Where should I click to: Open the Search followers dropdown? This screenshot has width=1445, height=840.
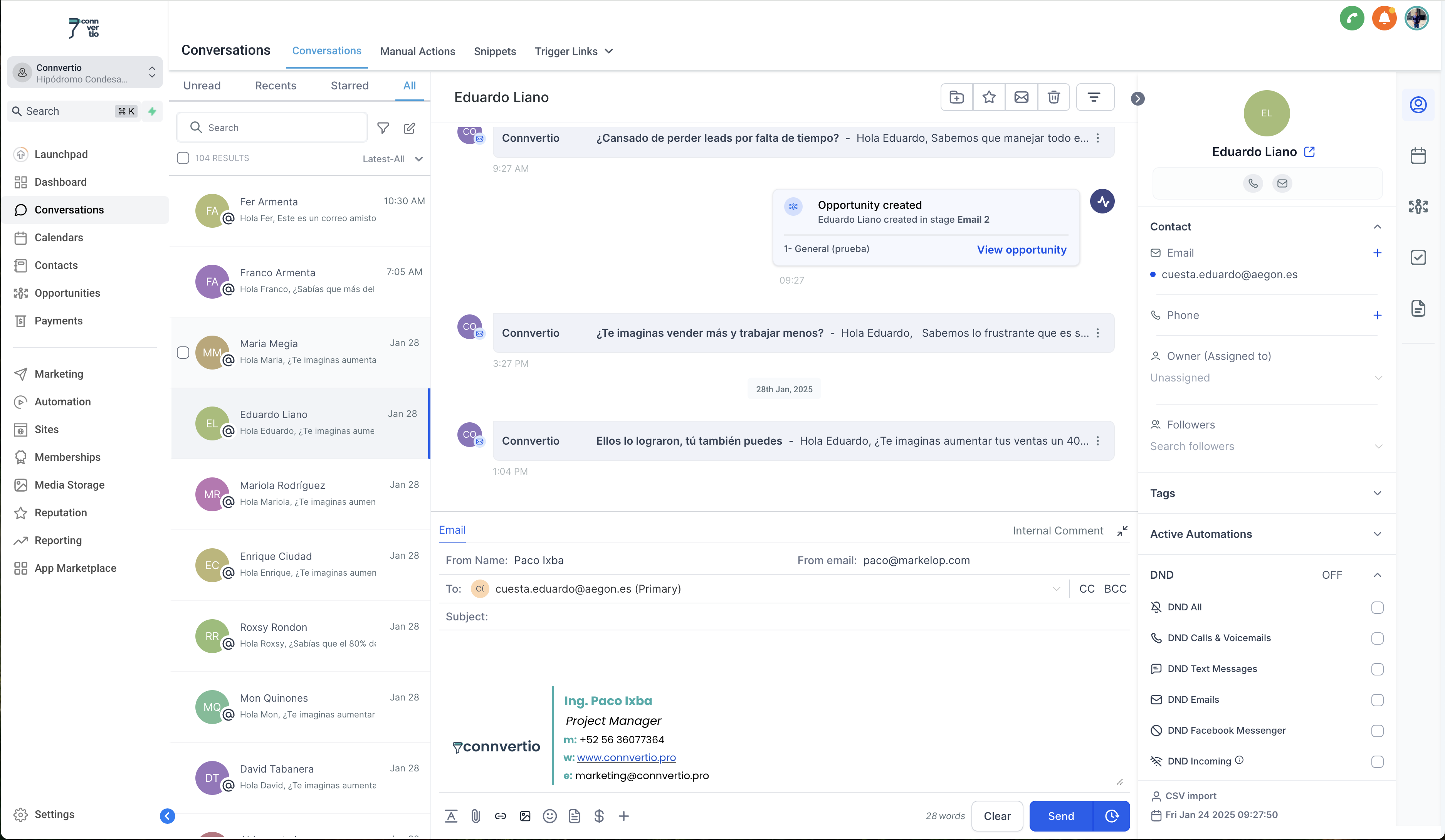pyautogui.click(x=1267, y=447)
